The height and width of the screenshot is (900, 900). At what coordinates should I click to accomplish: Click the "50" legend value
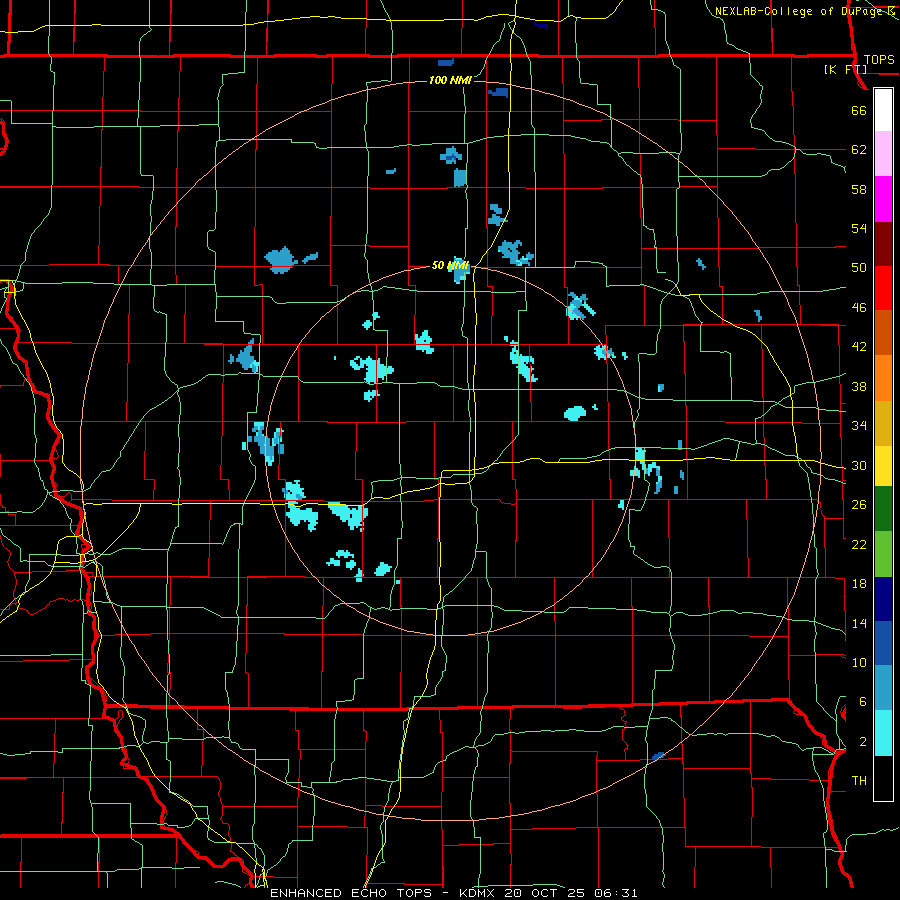click(x=859, y=268)
